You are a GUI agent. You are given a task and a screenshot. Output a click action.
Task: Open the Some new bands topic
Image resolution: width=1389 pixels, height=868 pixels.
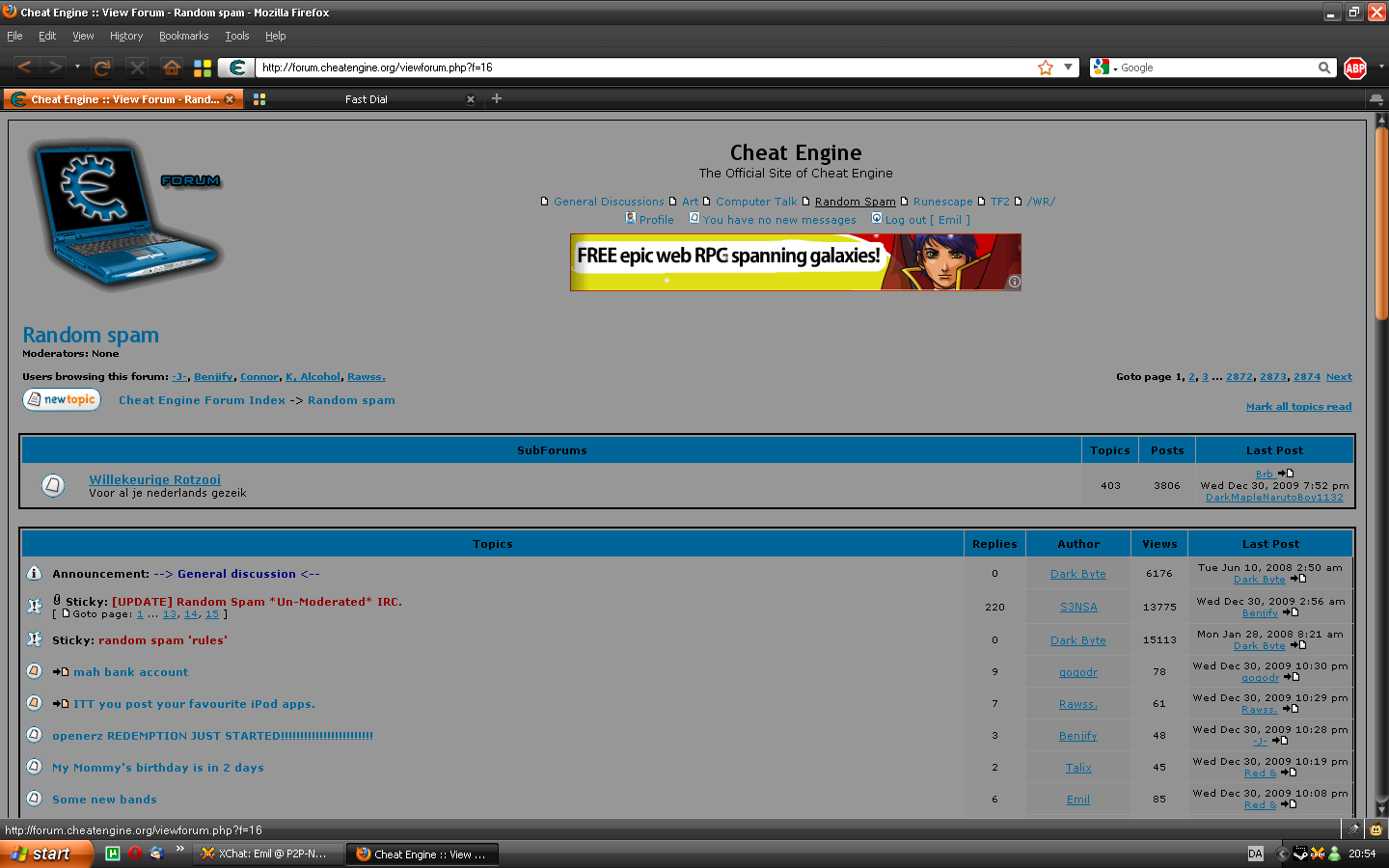(104, 800)
